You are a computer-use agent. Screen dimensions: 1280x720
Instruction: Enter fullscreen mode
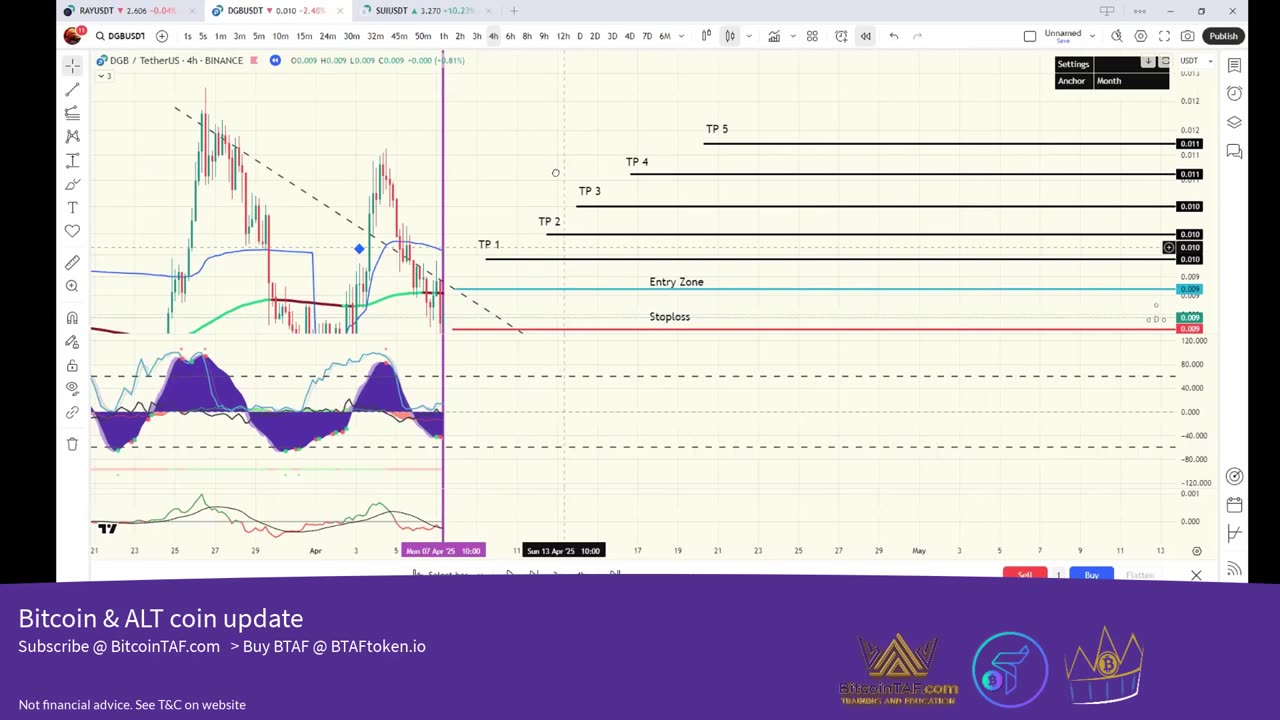coord(1164,36)
